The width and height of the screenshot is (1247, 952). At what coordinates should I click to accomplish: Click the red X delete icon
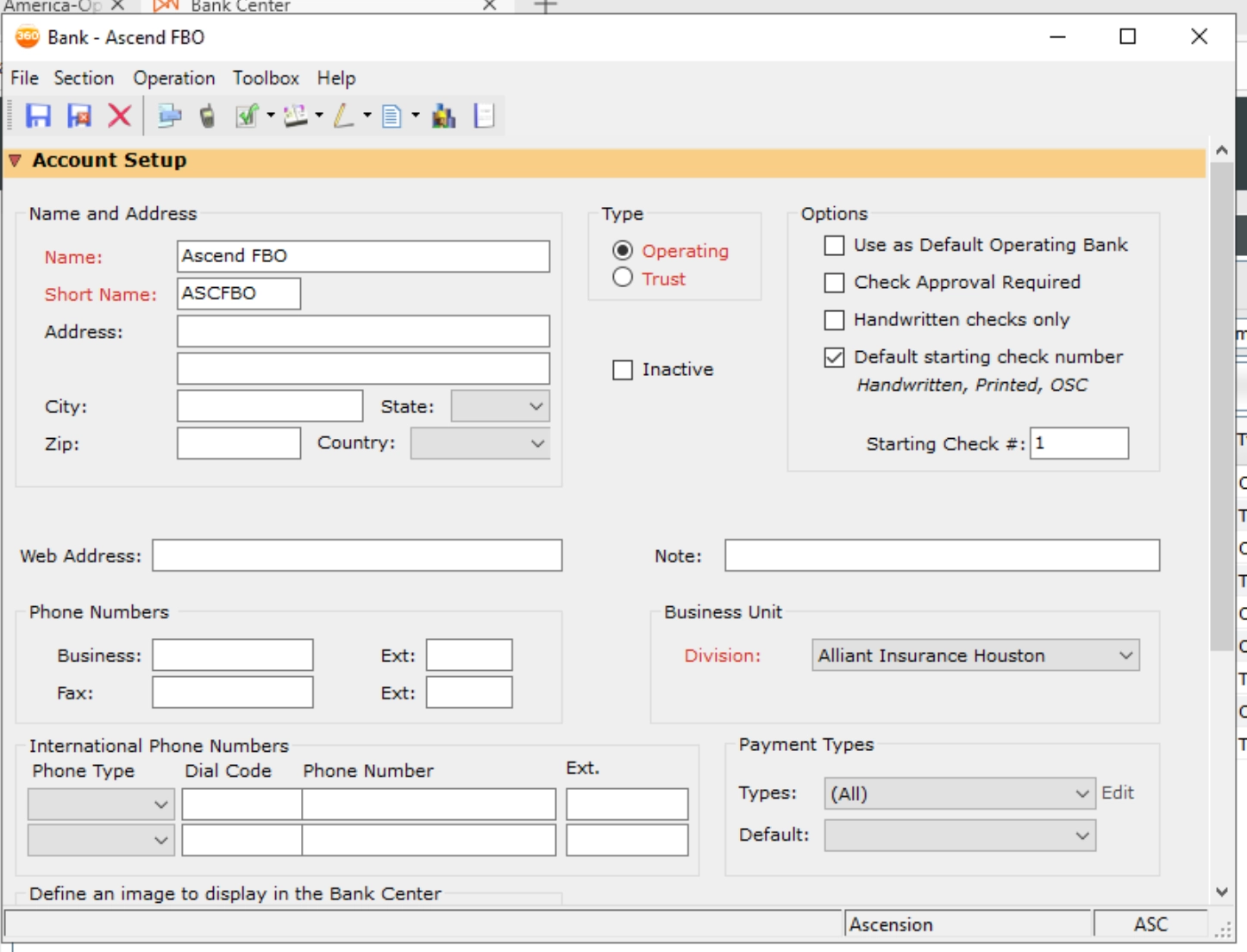pyautogui.click(x=120, y=116)
